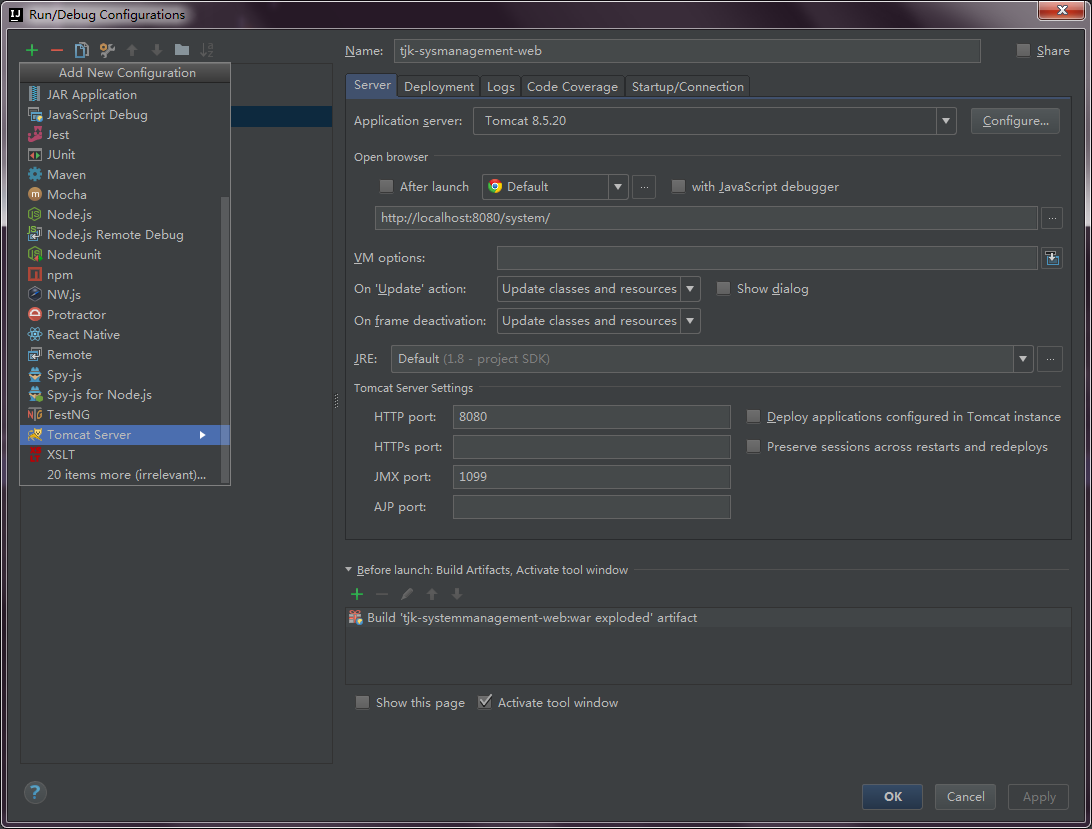Open the Logs tab

click(x=500, y=86)
